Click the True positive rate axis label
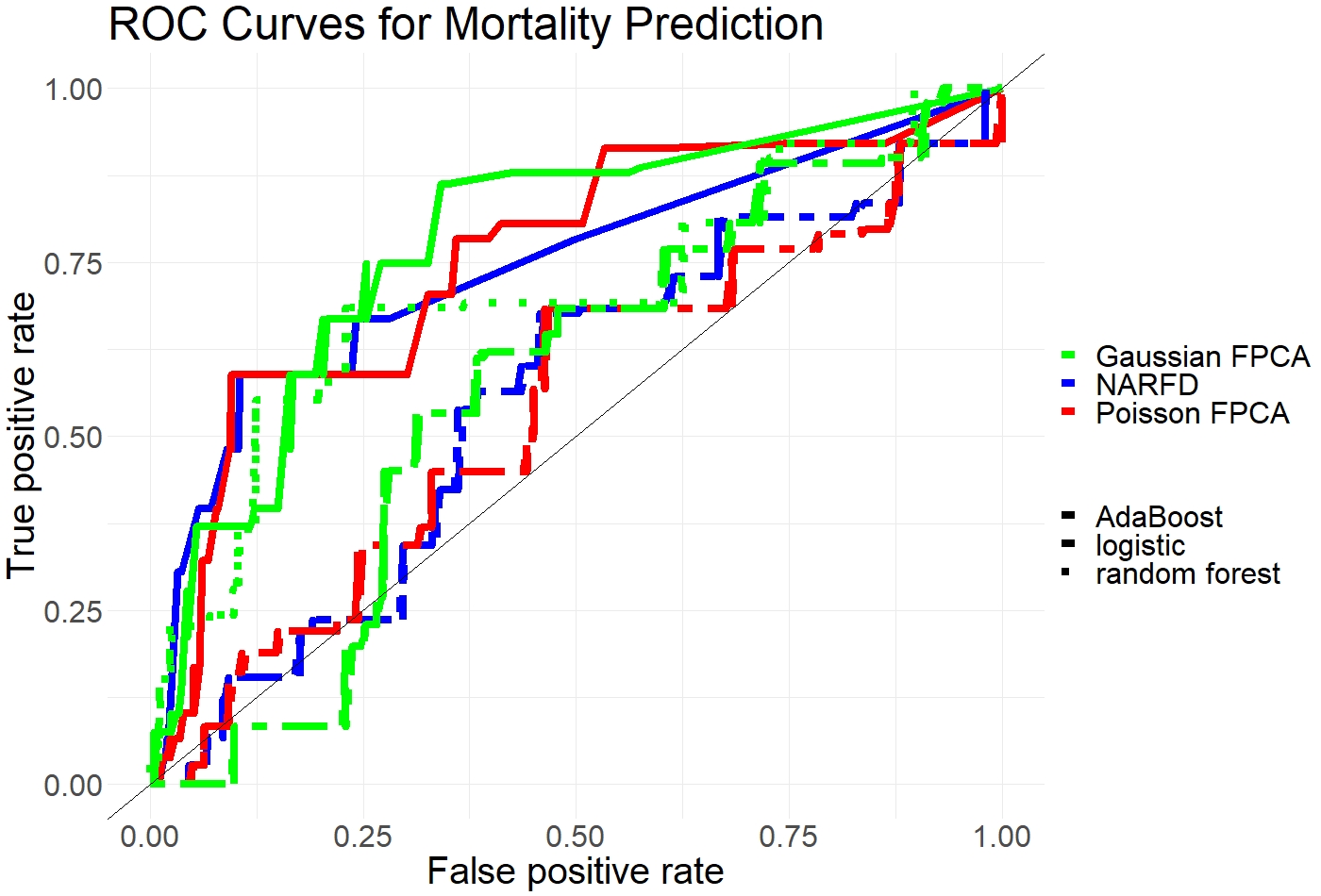The width and height of the screenshot is (1321, 896). click(x=21, y=435)
